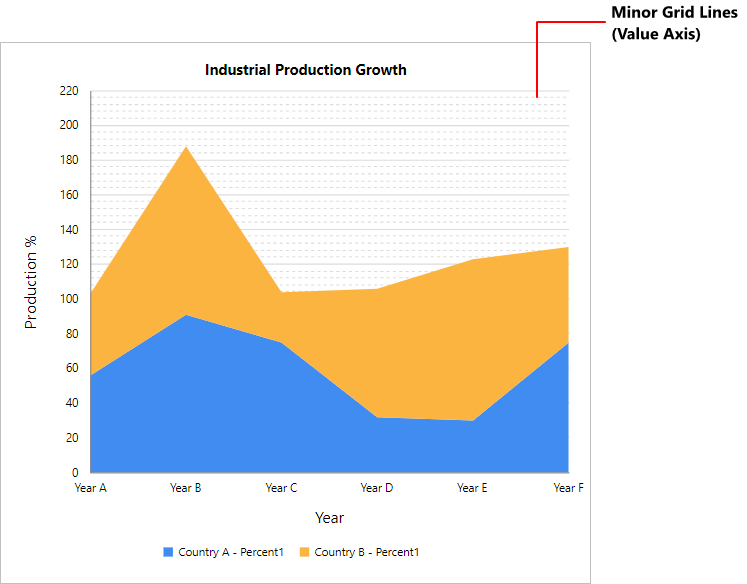Click the 0 value on the y-axis
This screenshot has width=747, height=584.
pos(74,472)
